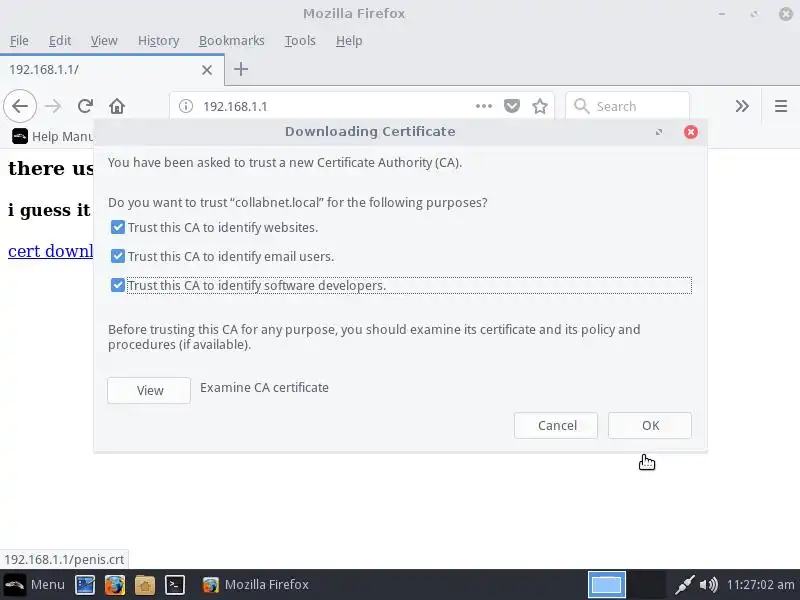Screen dimensions: 800x600
Task: Open the Firefox hamburger menu
Action: click(781, 106)
